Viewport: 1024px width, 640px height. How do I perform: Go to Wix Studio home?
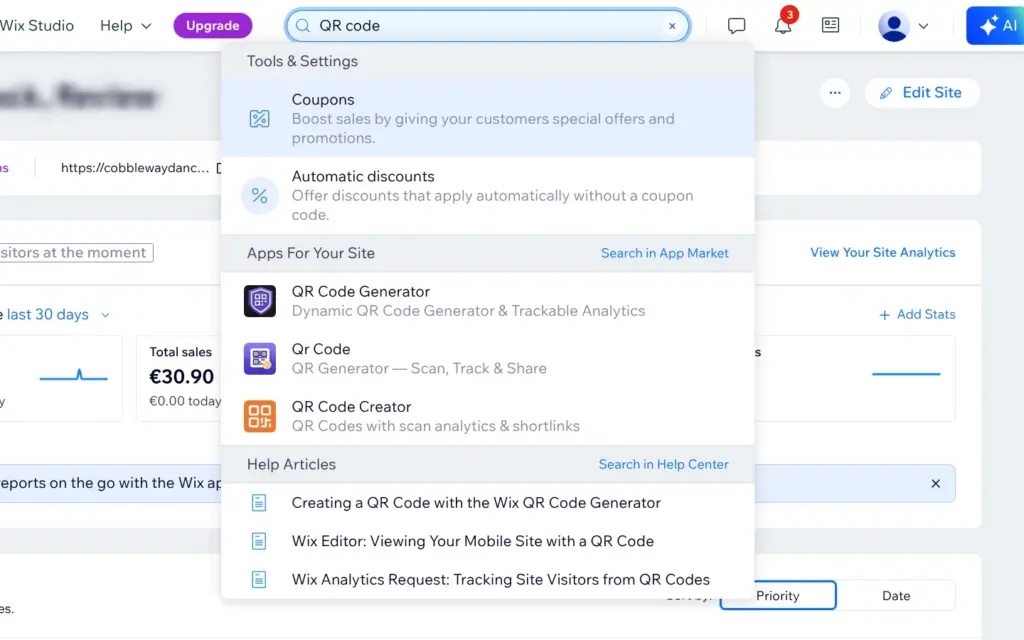(37, 25)
